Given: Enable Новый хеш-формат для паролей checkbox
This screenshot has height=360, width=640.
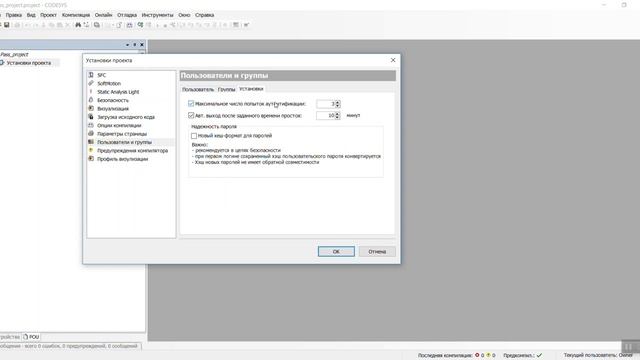Looking at the screenshot, I should 194,136.
